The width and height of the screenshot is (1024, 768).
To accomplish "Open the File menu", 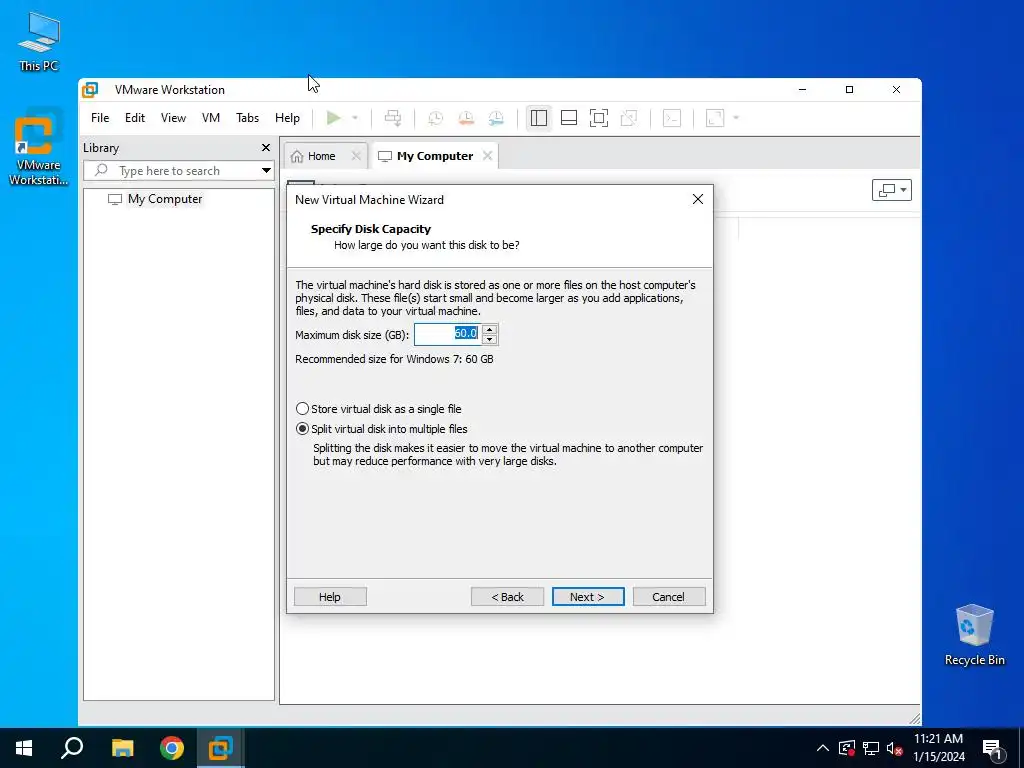I will pyautogui.click(x=100, y=118).
